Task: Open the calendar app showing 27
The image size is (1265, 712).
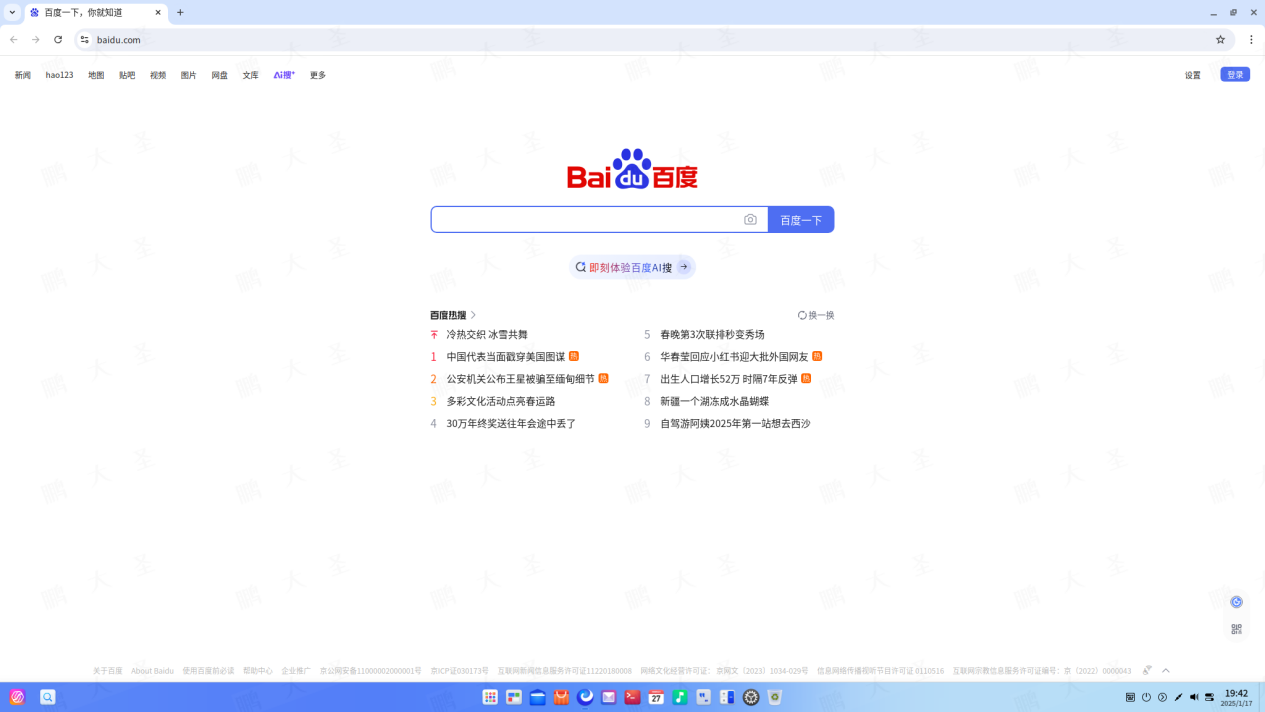Action: [656, 697]
